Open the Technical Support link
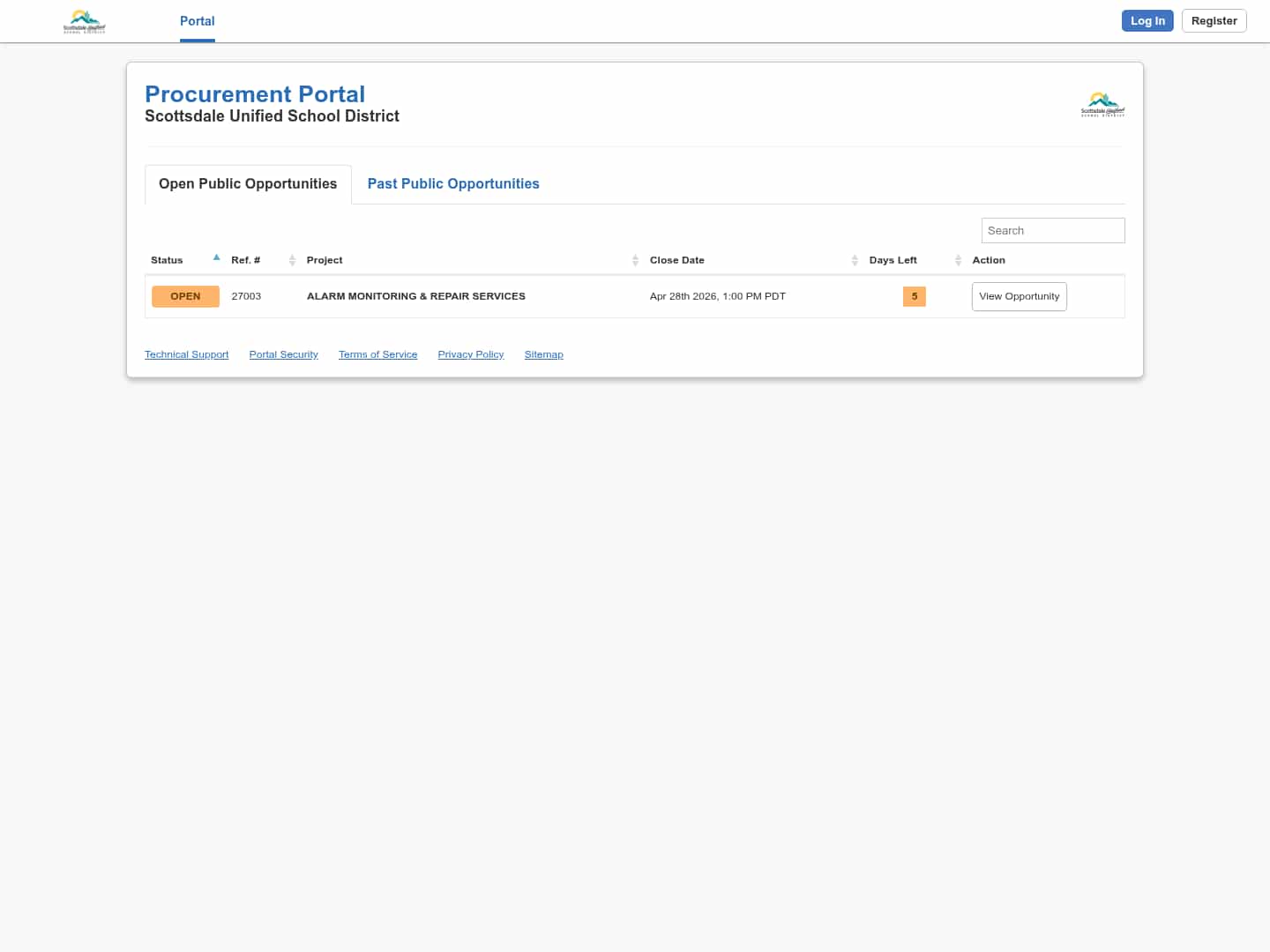This screenshot has height=952, width=1270. 186,354
